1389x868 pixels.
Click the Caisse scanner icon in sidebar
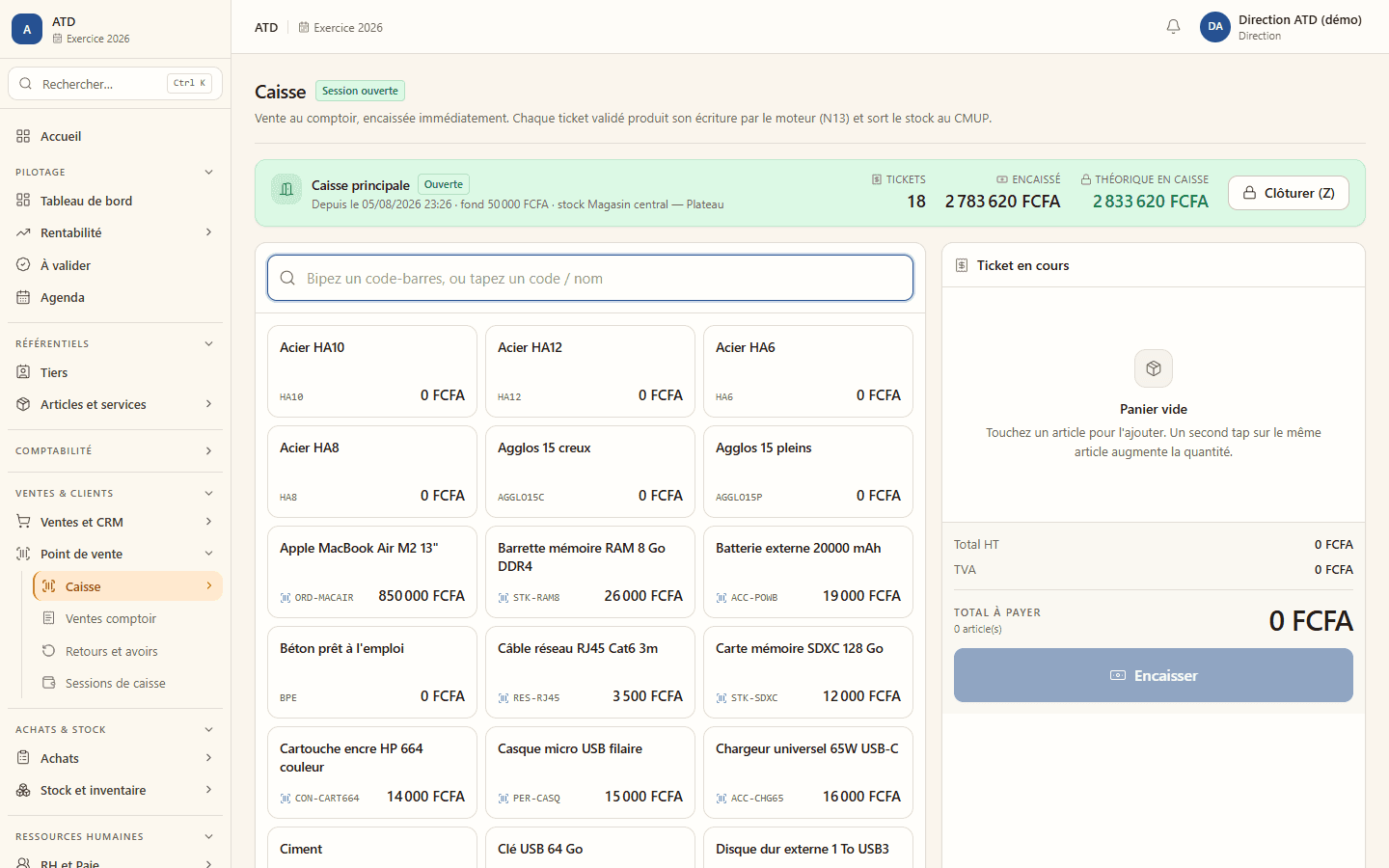pyautogui.click(x=48, y=586)
